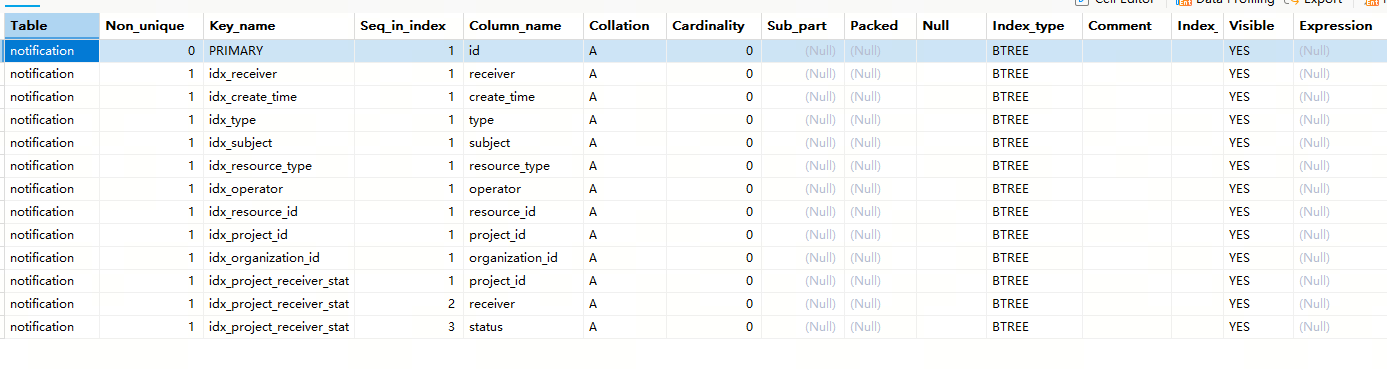Select the idx_type key name cell

[279, 119]
